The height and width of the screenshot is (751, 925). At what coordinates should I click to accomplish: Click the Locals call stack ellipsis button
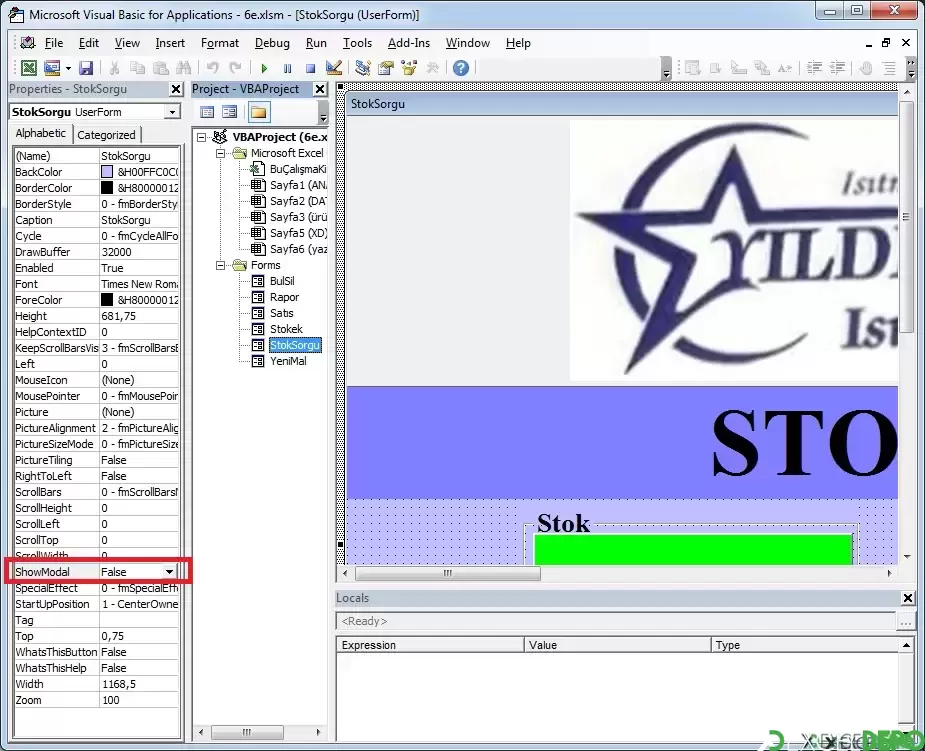pos(906,621)
